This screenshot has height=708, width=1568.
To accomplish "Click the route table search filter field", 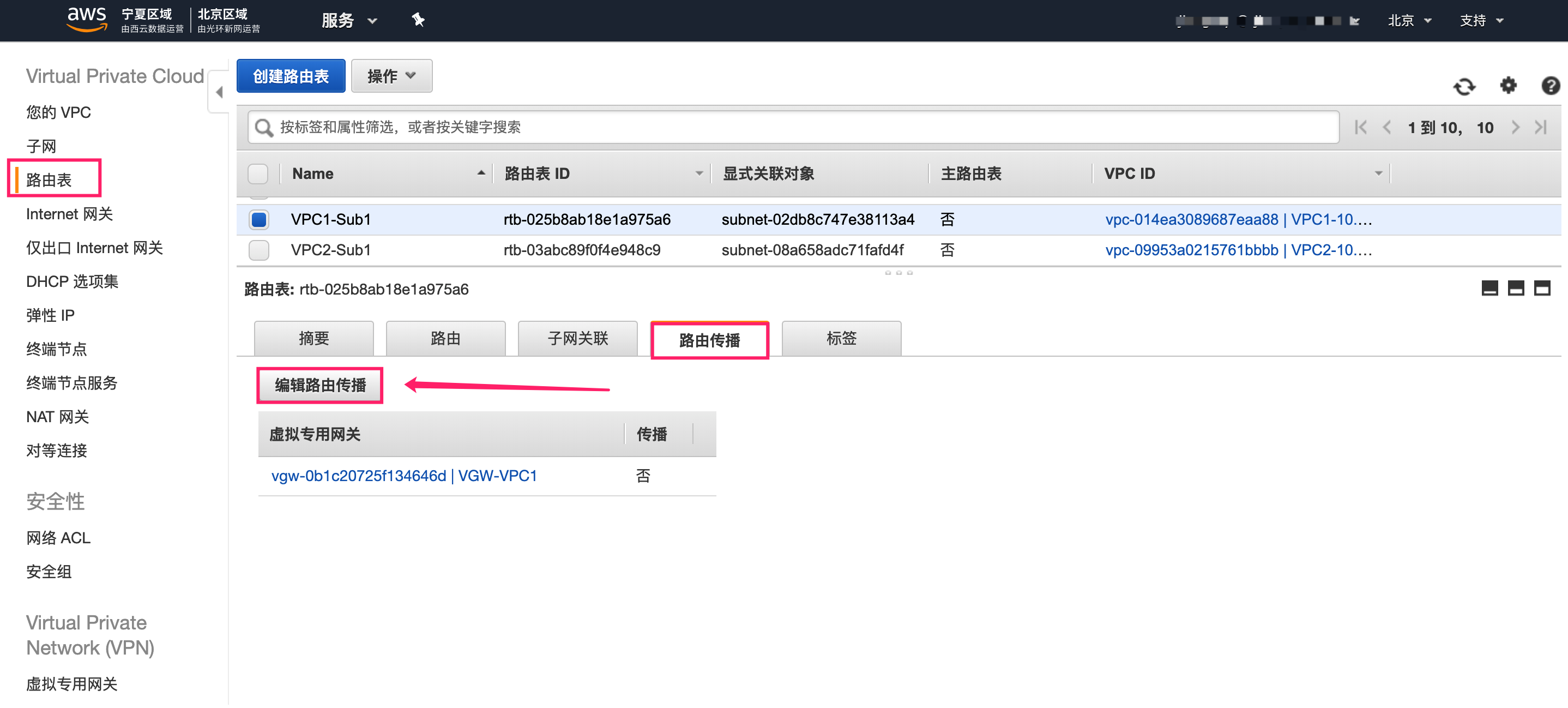I will point(791,127).
